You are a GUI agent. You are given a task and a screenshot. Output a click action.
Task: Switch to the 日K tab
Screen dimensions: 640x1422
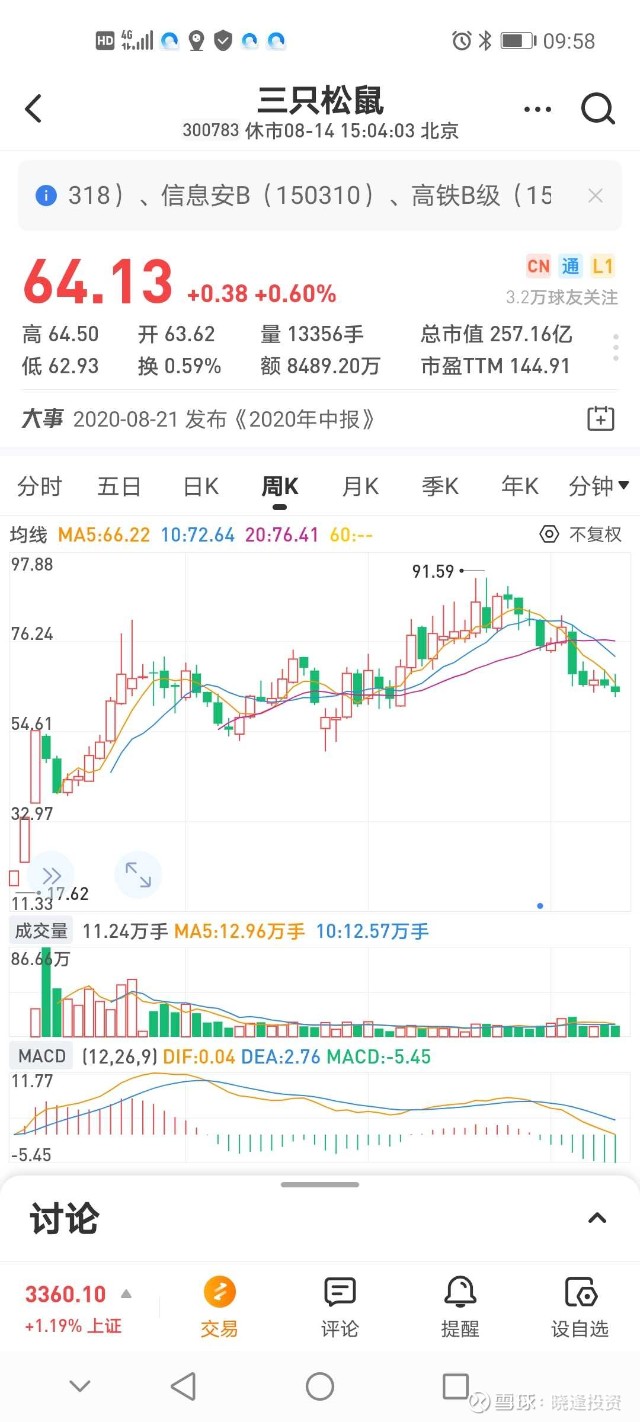point(200,486)
